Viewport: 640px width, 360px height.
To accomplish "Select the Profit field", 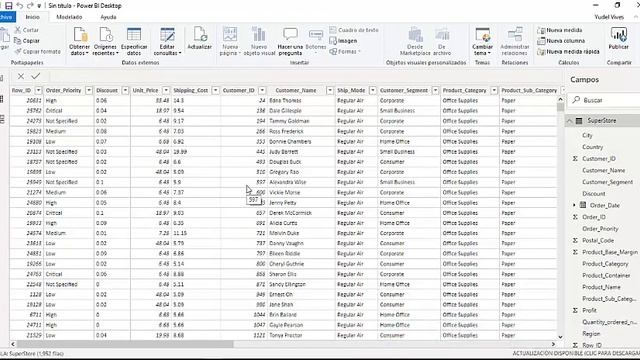I will tap(589, 310).
